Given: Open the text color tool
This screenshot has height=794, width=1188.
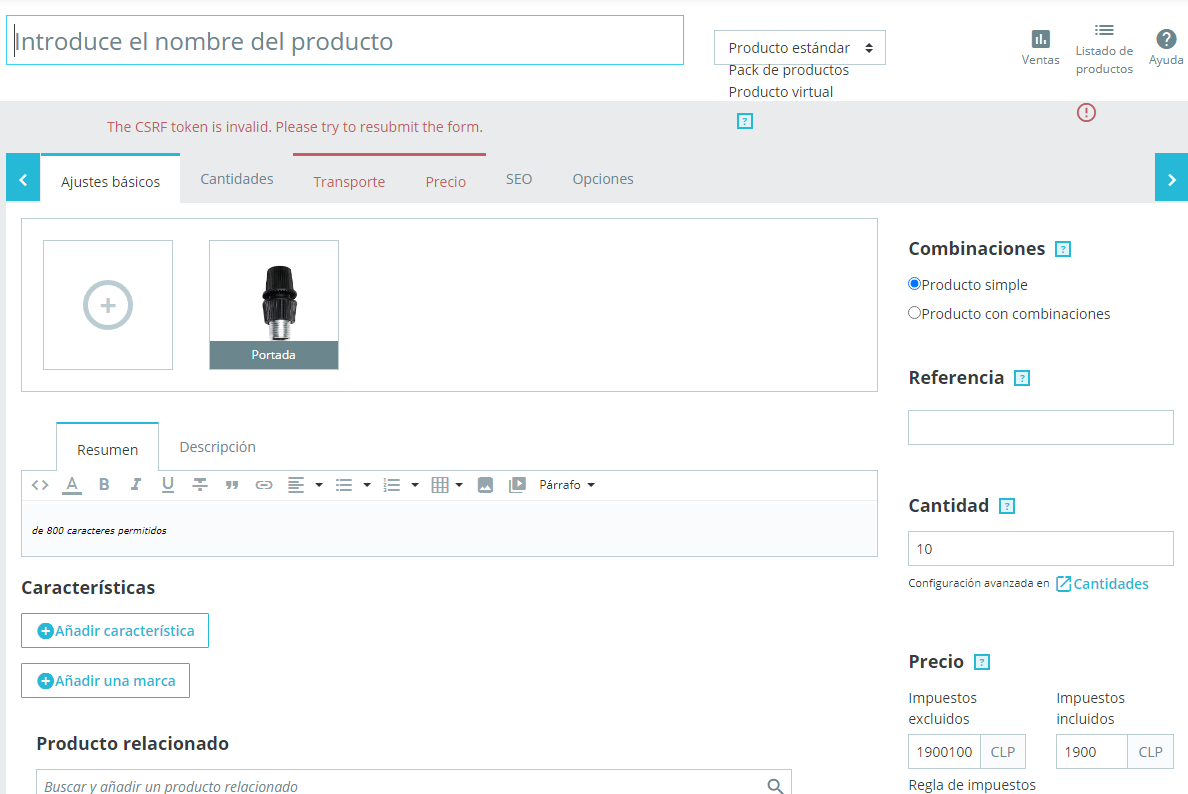Looking at the screenshot, I should pos(72,485).
